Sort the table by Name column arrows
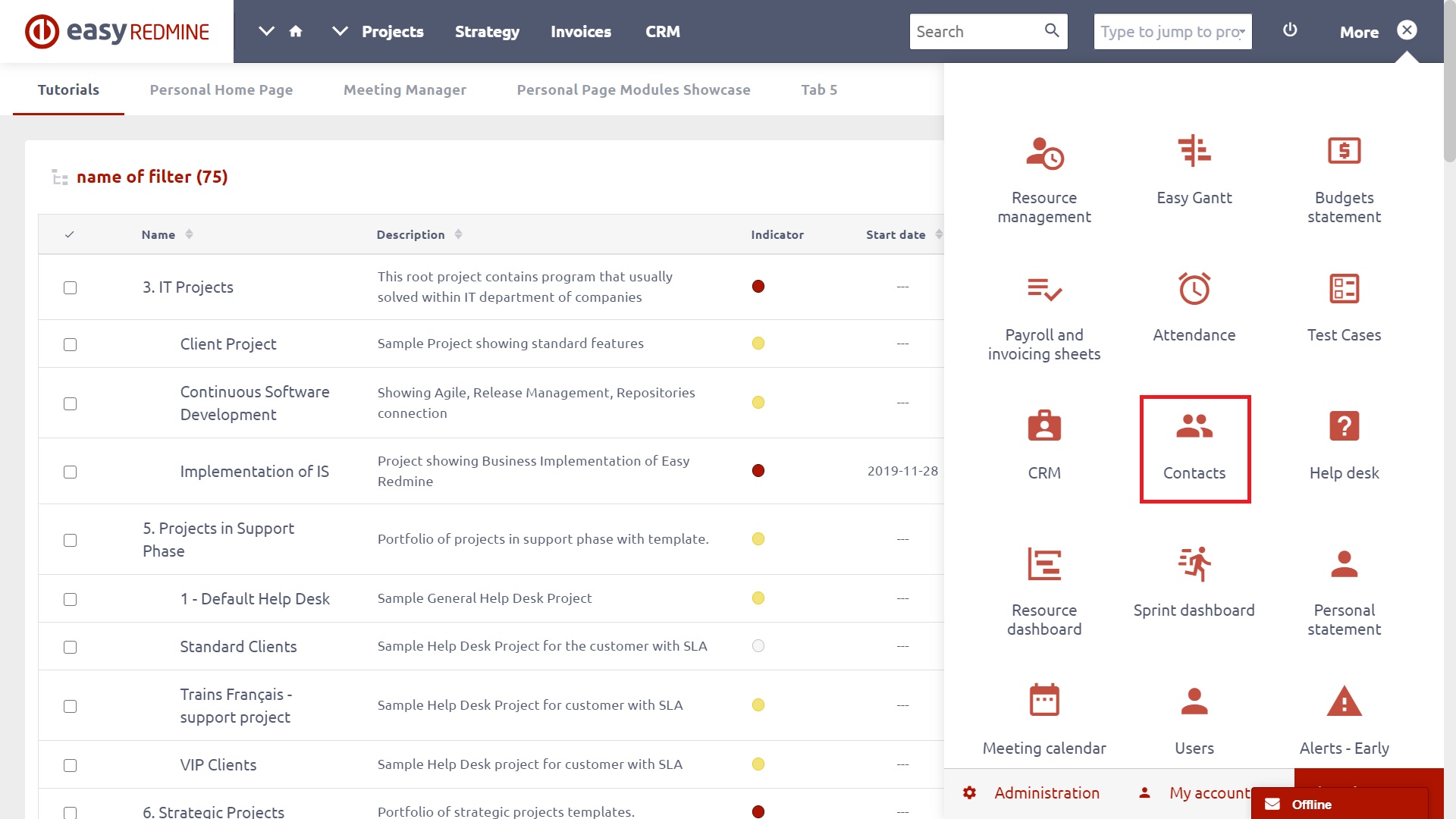 point(189,234)
